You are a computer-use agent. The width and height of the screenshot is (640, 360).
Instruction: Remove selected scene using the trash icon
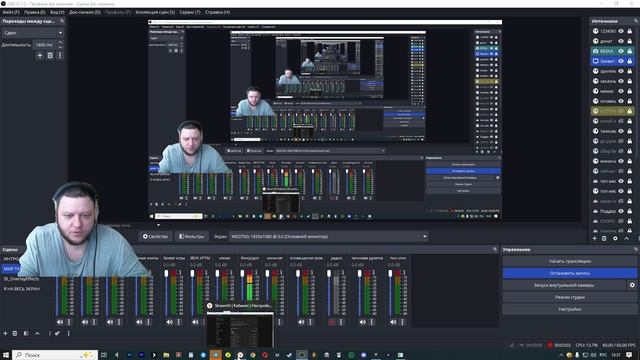pyautogui.click(x=15, y=333)
